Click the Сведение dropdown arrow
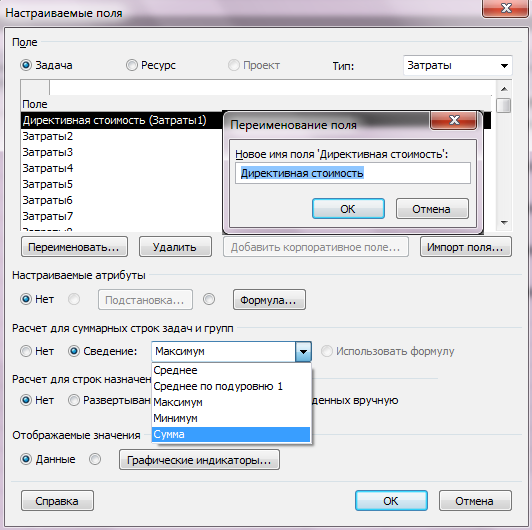This screenshot has height=530, width=532. point(303,351)
